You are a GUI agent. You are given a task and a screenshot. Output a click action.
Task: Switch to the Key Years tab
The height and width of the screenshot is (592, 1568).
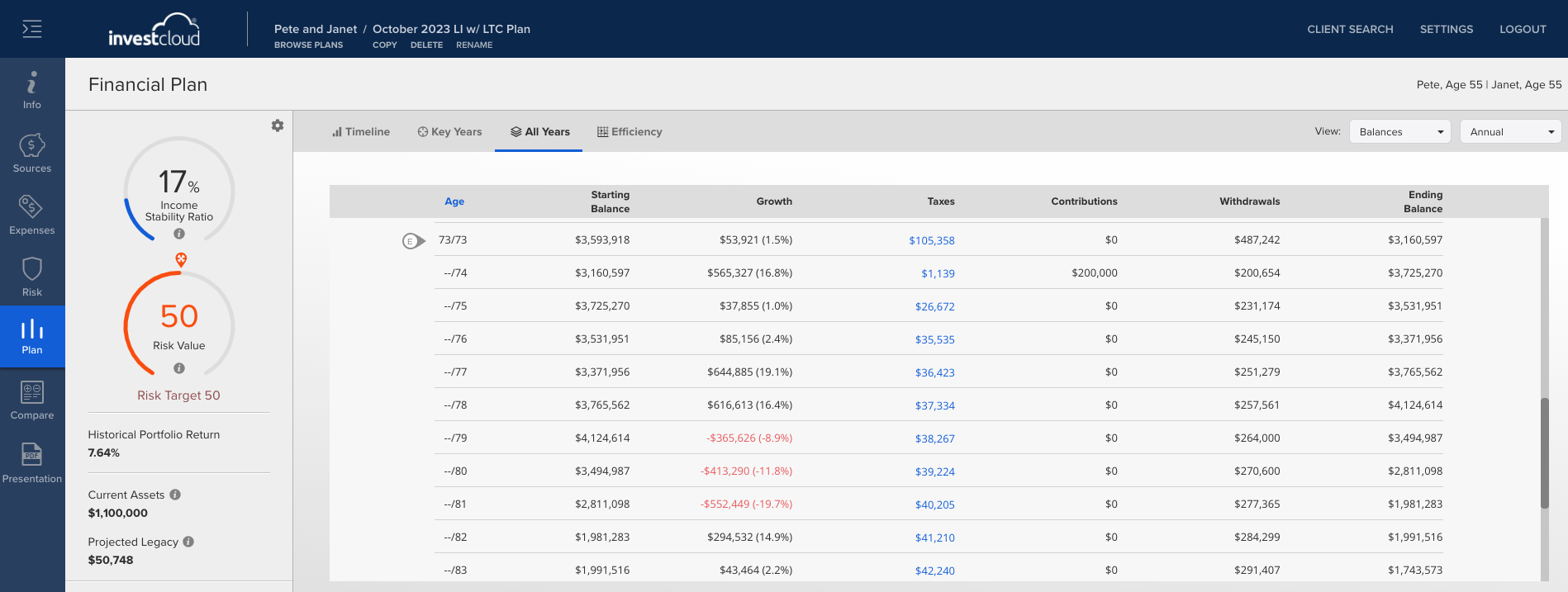tap(449, 131)
